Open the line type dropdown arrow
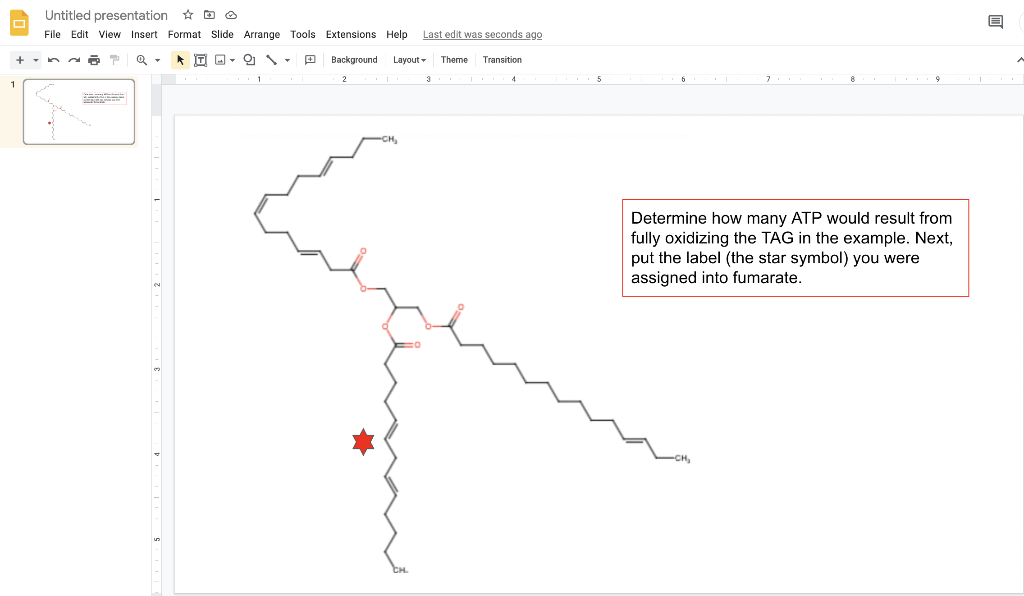1024x596 pixels. pyautogui.click(x=287, y=60)
